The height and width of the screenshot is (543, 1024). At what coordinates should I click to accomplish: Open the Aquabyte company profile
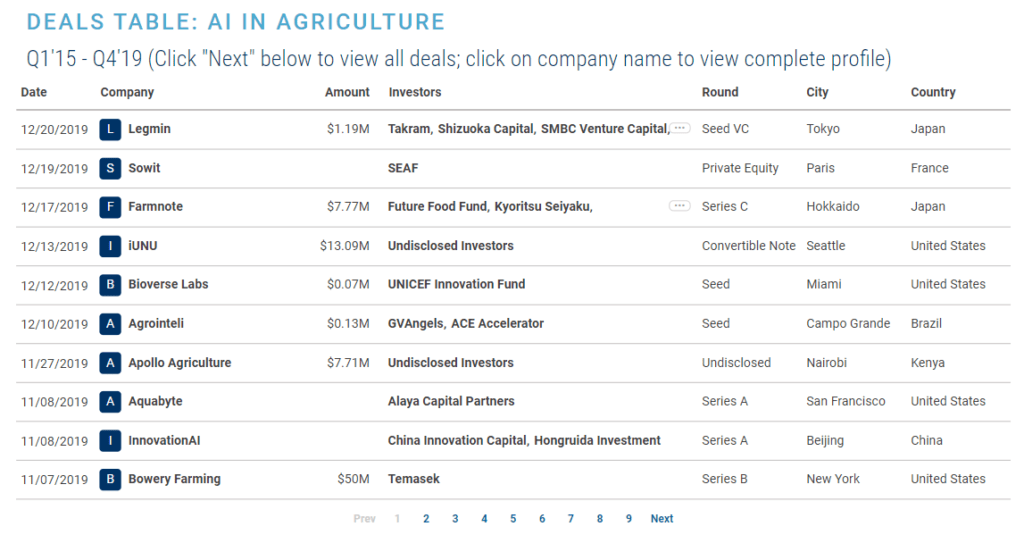(x=155, y=401)
